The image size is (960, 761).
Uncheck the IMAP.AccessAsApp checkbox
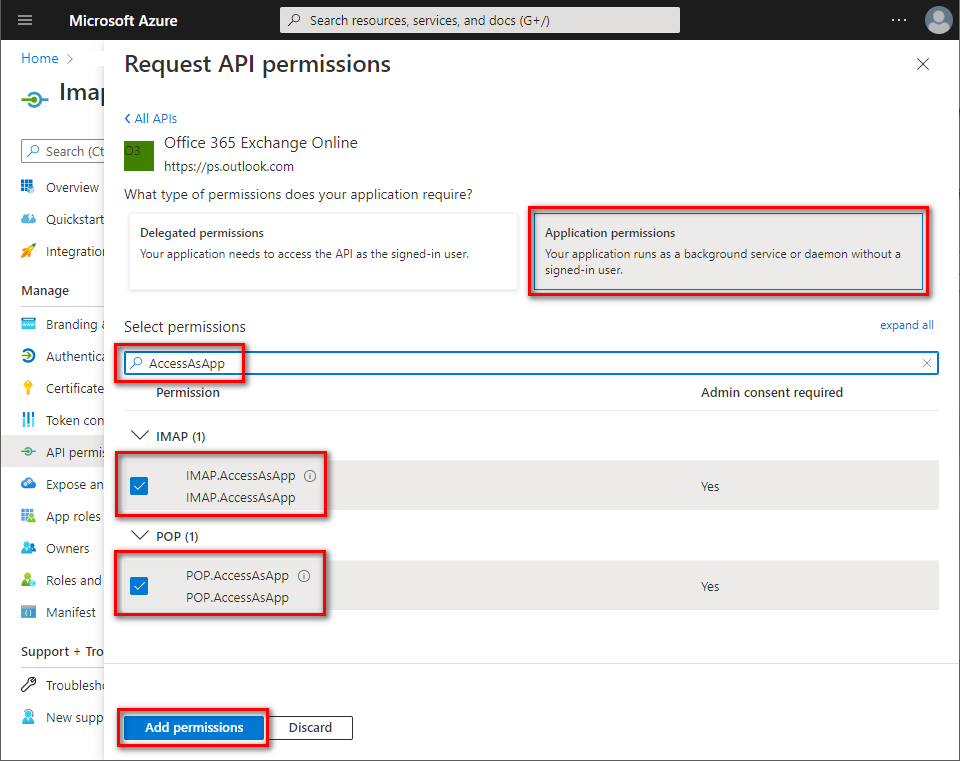(x=139, y=486)
